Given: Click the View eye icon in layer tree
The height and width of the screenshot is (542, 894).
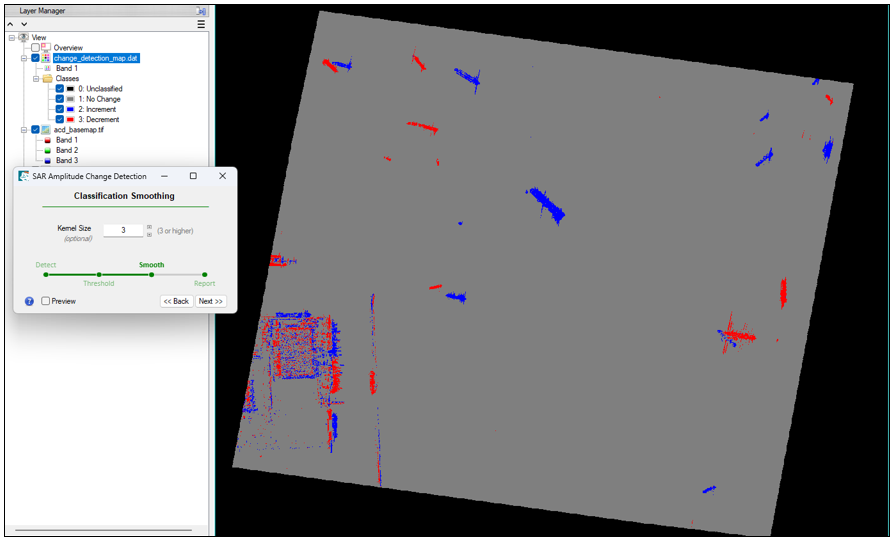Looking at the screenshot, I should [23, 38].
